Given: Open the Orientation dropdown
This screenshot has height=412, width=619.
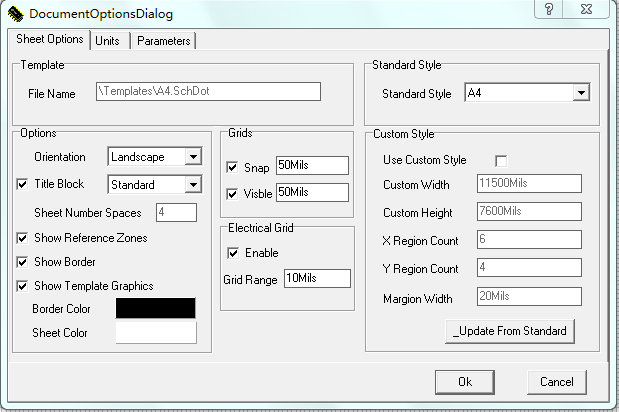Looking at the screenshot, I should pyautogui.click(x=193, y=157).
